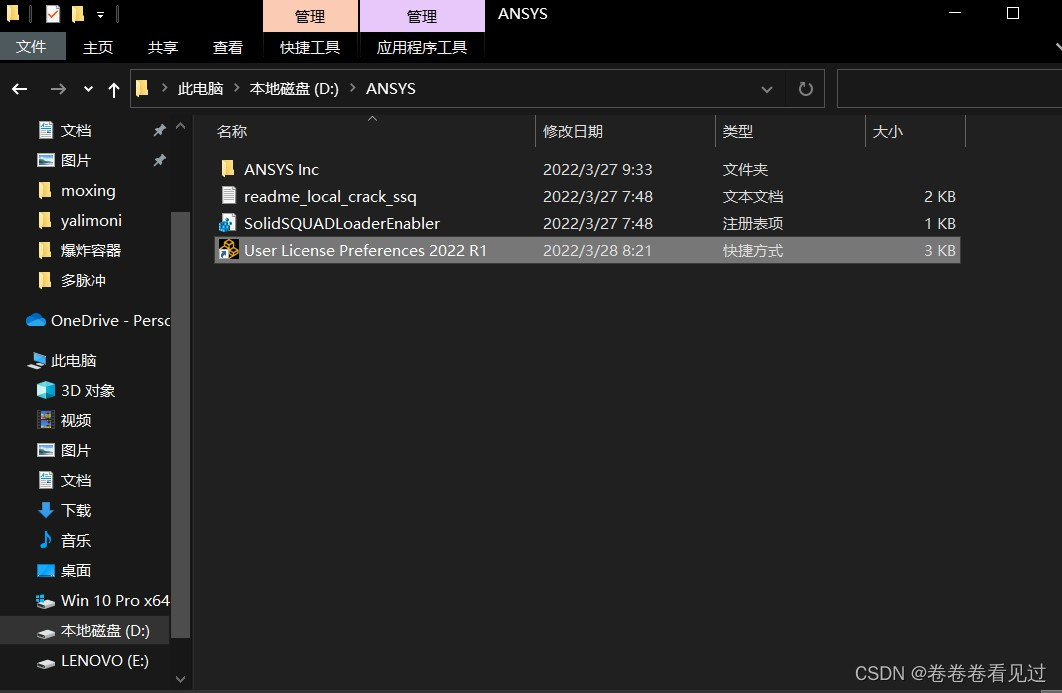Select the pinned 文档 item in quick access
The image size is (1062, 693).
coord(76,130)
